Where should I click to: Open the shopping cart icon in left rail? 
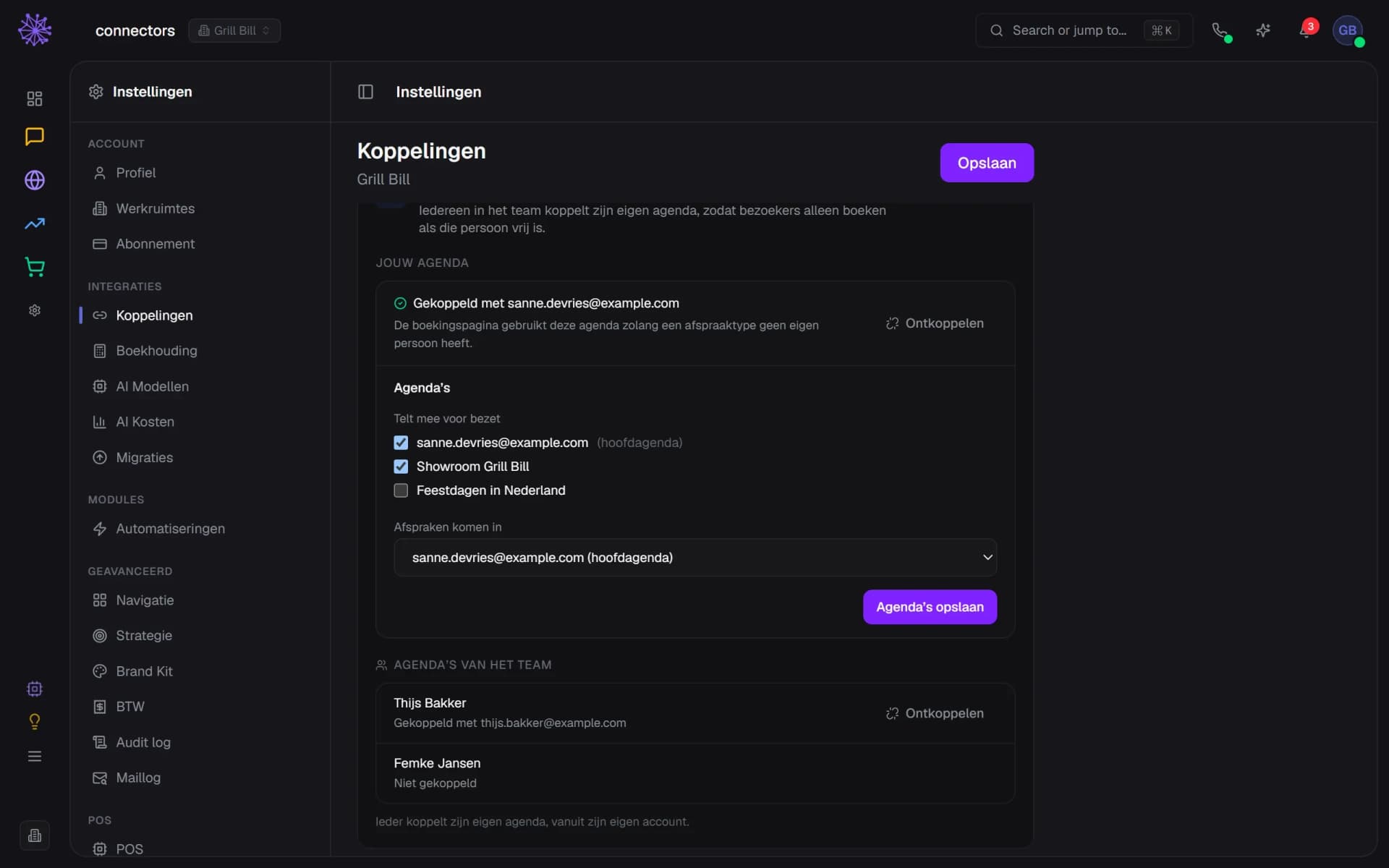pyautogui.click(x=35, y=267)
